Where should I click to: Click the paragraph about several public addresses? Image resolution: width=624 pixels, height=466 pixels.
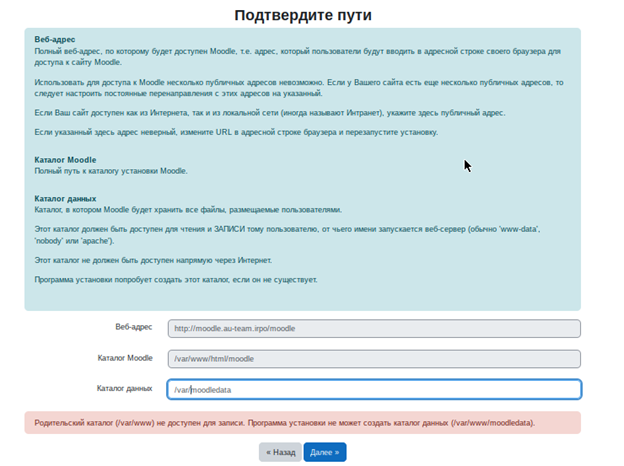[x=300, y=87]
